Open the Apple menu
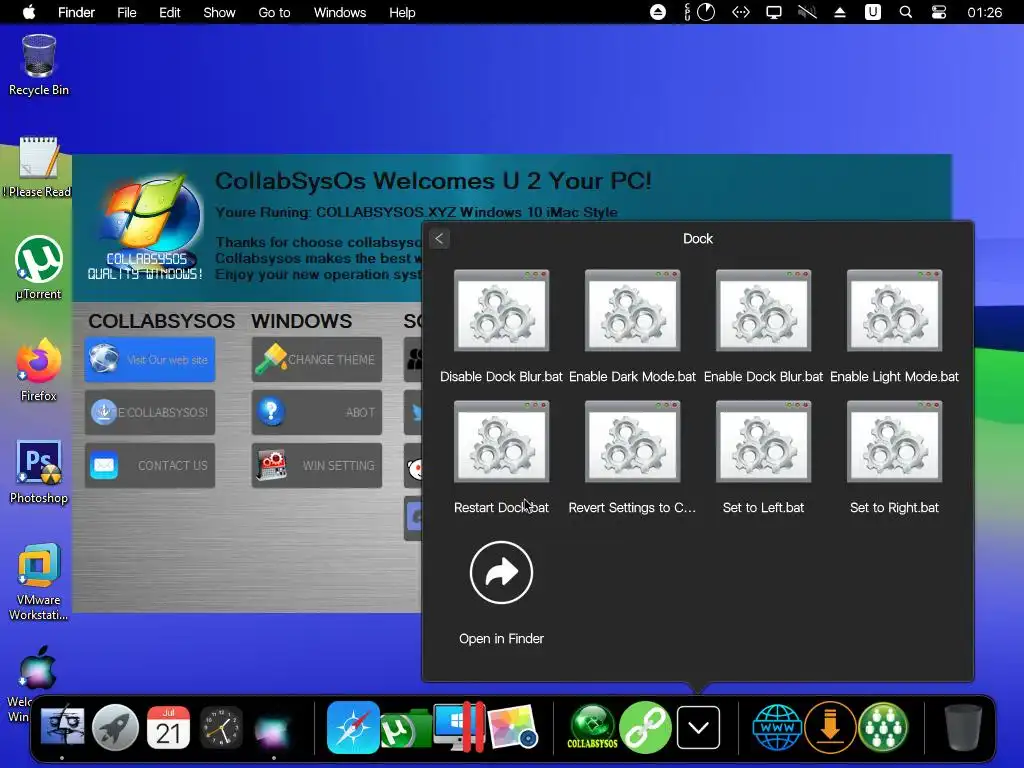This screenshot has width=1024, height=768. (x=29, y=12)
